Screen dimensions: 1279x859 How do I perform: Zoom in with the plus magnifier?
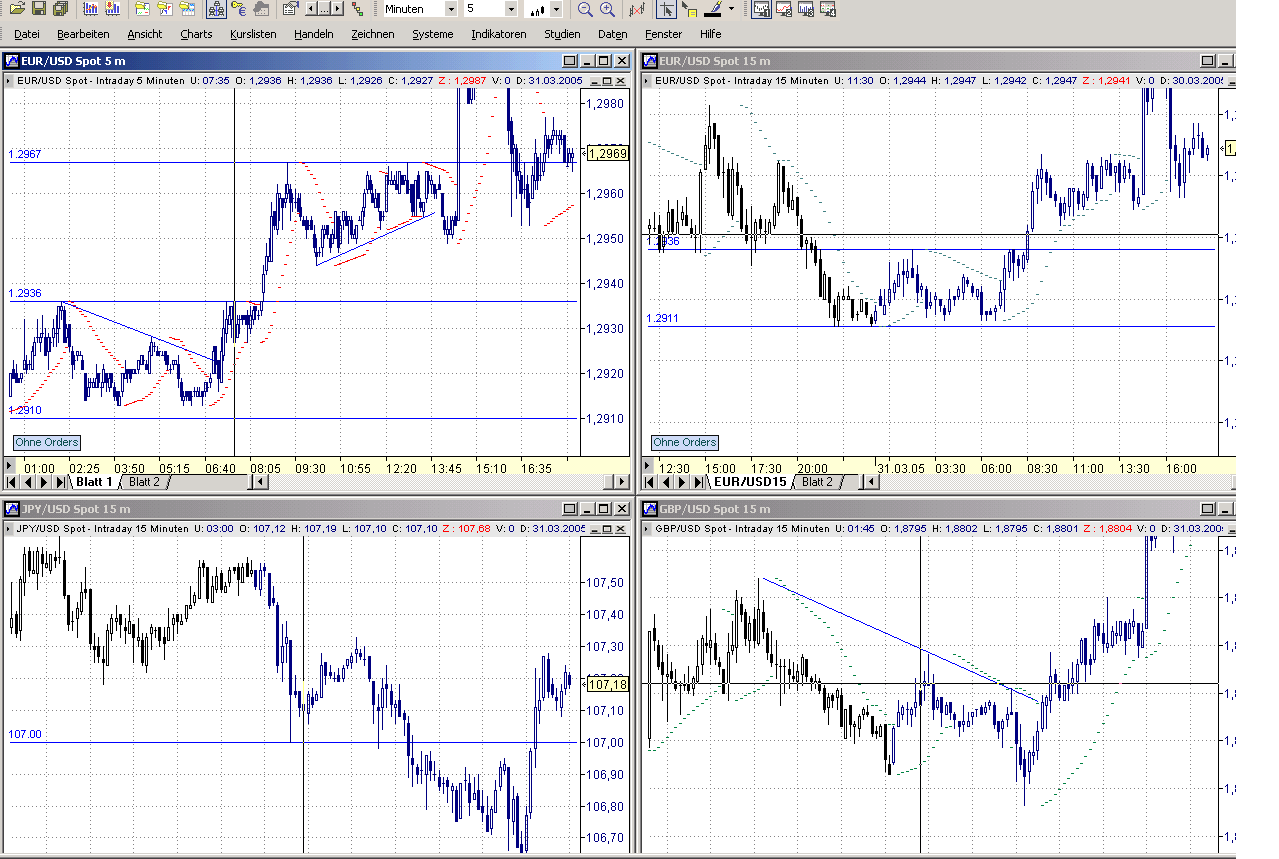(607, 9)
